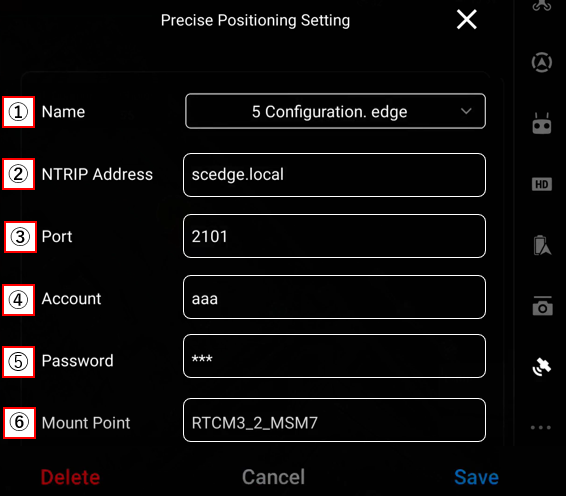Open the navigation perception settings icon
Image resolution: width=569 pixels, height=496 pixels.
click(x=542, y=62)
